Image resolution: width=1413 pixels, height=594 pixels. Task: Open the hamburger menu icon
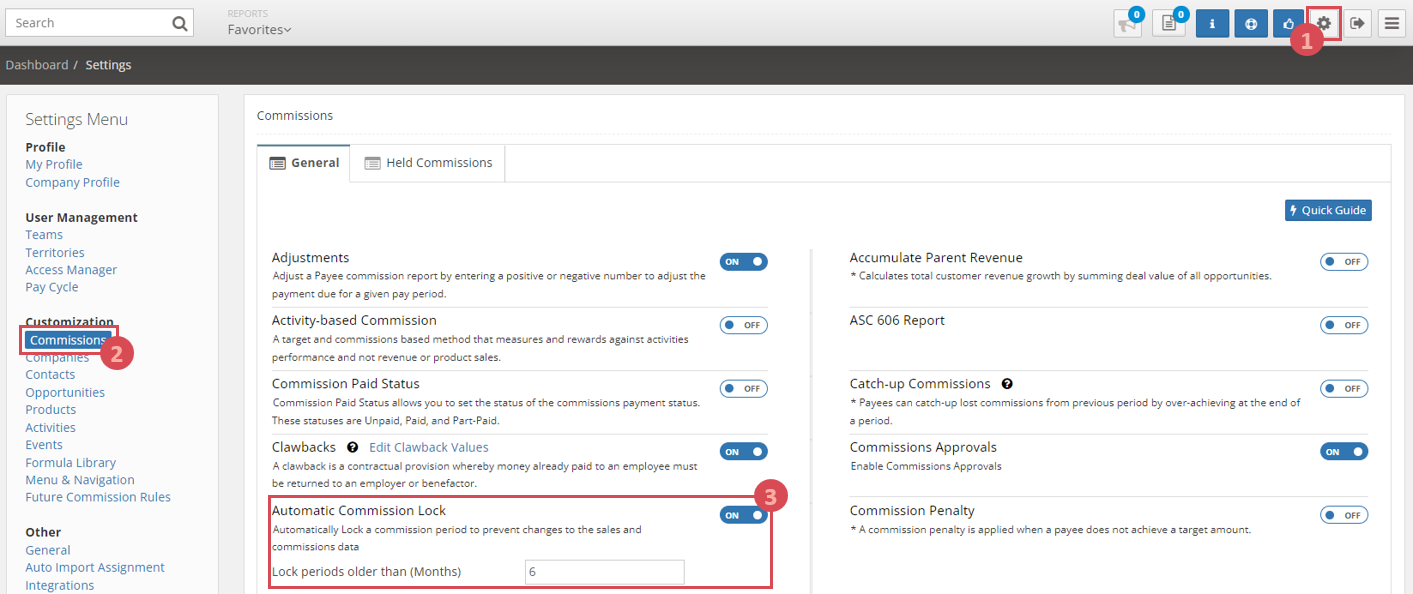point(1391,23)
